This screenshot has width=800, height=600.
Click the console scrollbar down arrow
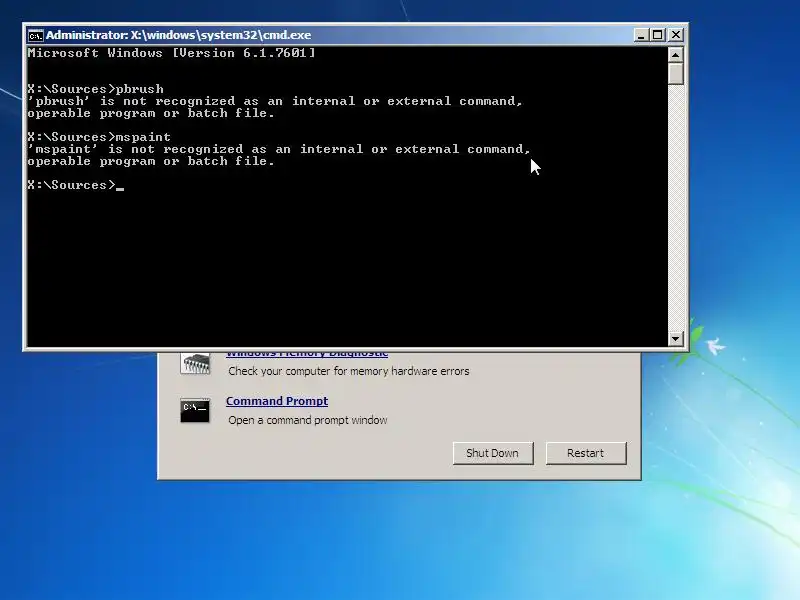676,338
